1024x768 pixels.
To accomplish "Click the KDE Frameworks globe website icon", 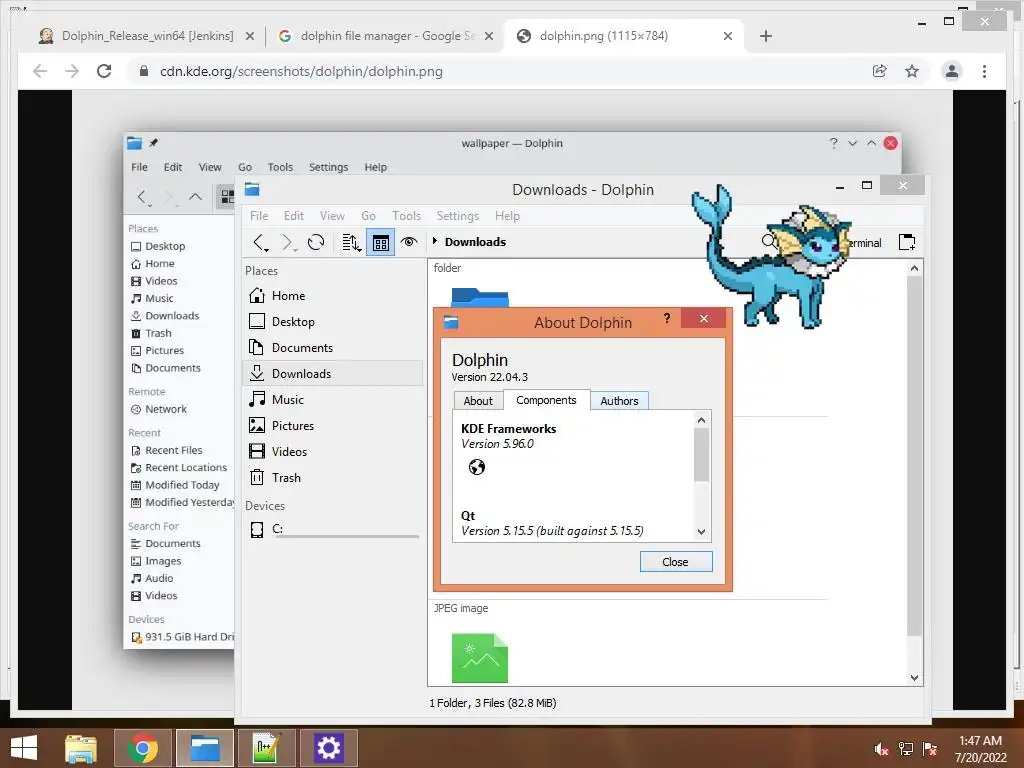I will pos(477,467).
